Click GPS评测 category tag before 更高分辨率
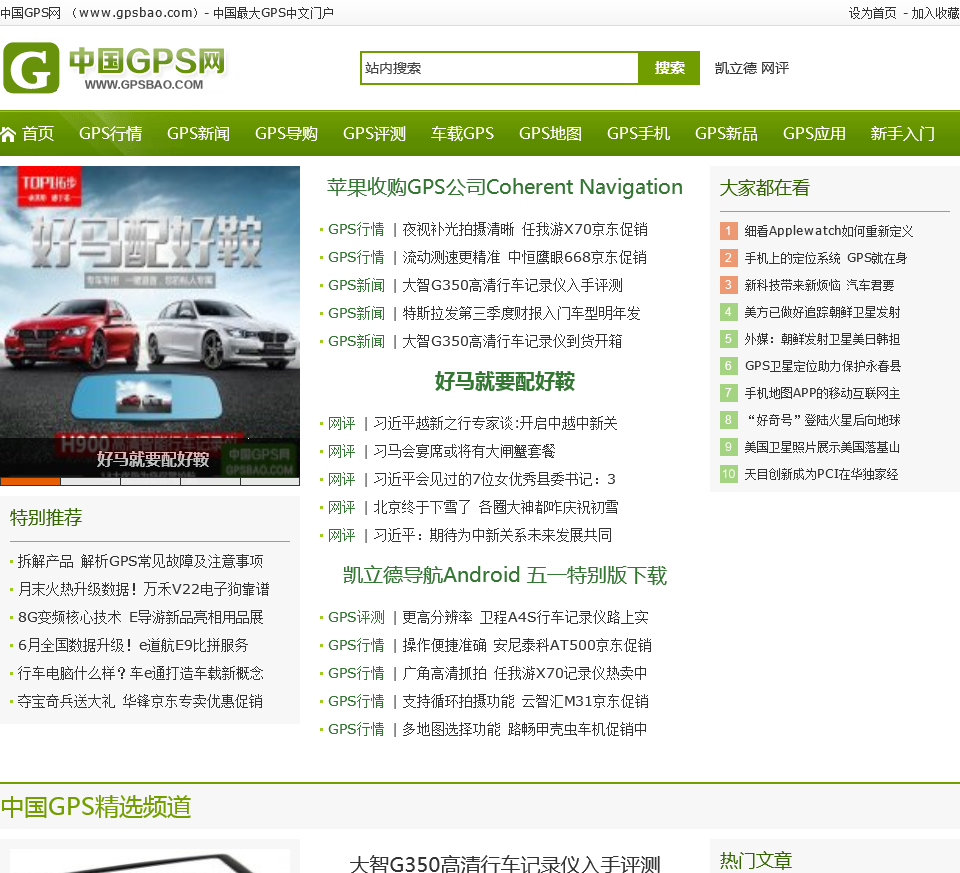 356,618
